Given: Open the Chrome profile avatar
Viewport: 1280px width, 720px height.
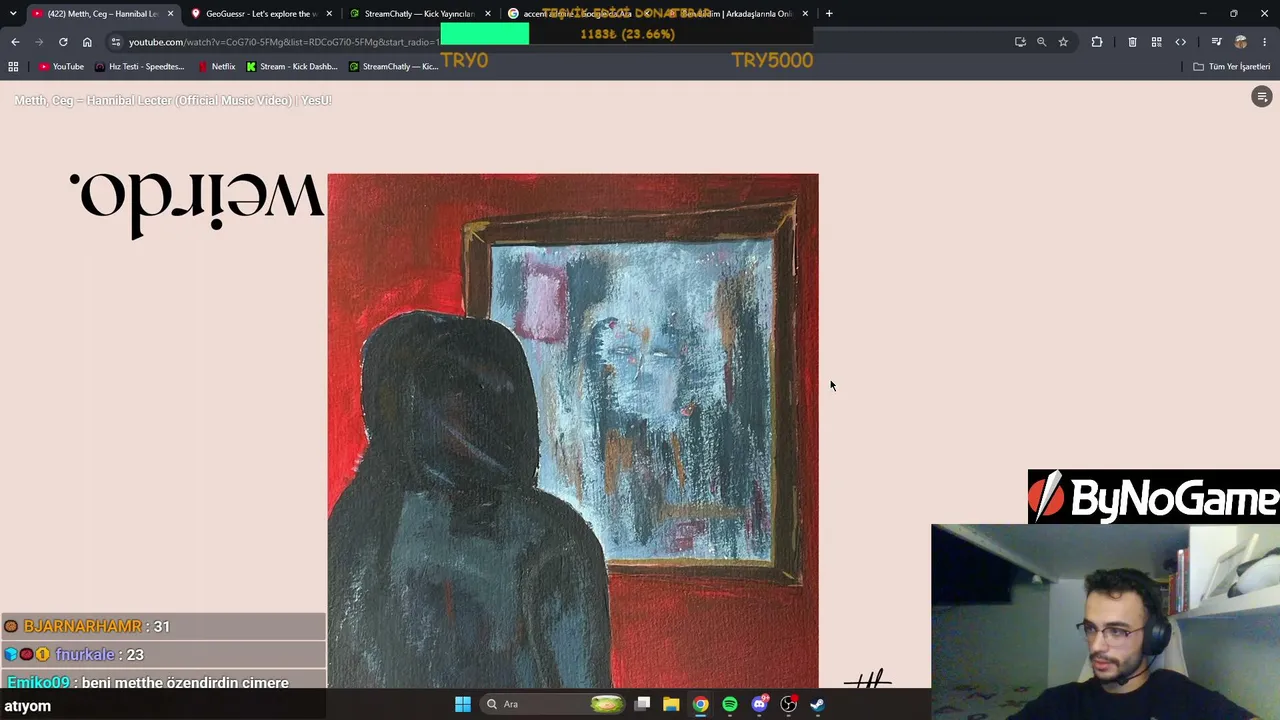Looking at the screenshot, I should click(x=1241, y=42).
